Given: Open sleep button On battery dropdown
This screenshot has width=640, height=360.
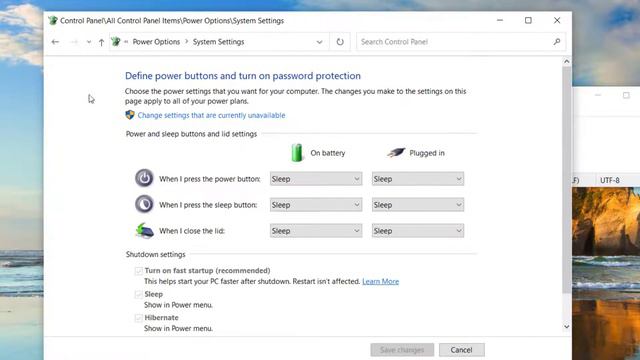Looking at the screenshot, I should (316, 205).
